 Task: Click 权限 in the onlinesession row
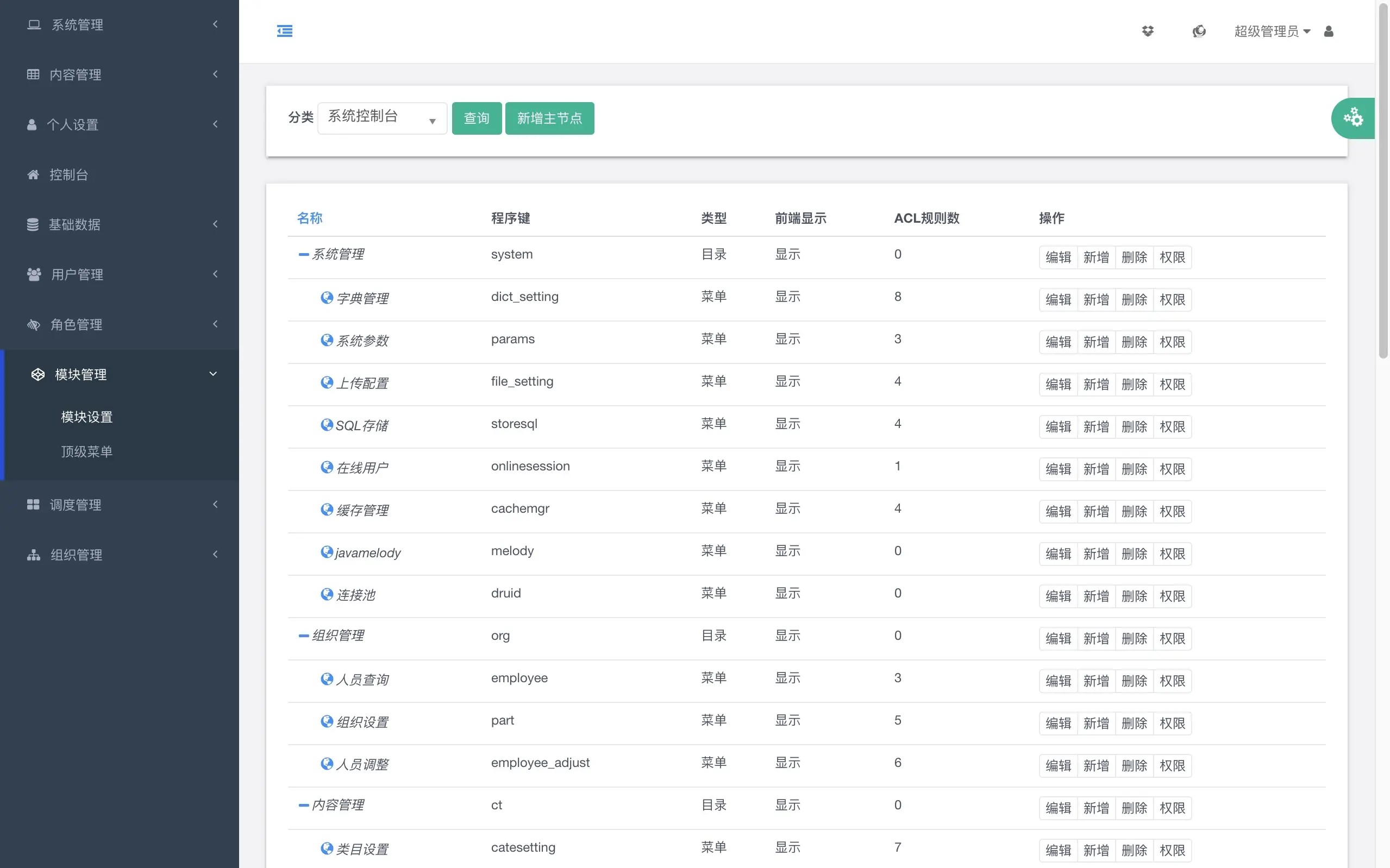pyautogui.click(x=1173, y=469)
